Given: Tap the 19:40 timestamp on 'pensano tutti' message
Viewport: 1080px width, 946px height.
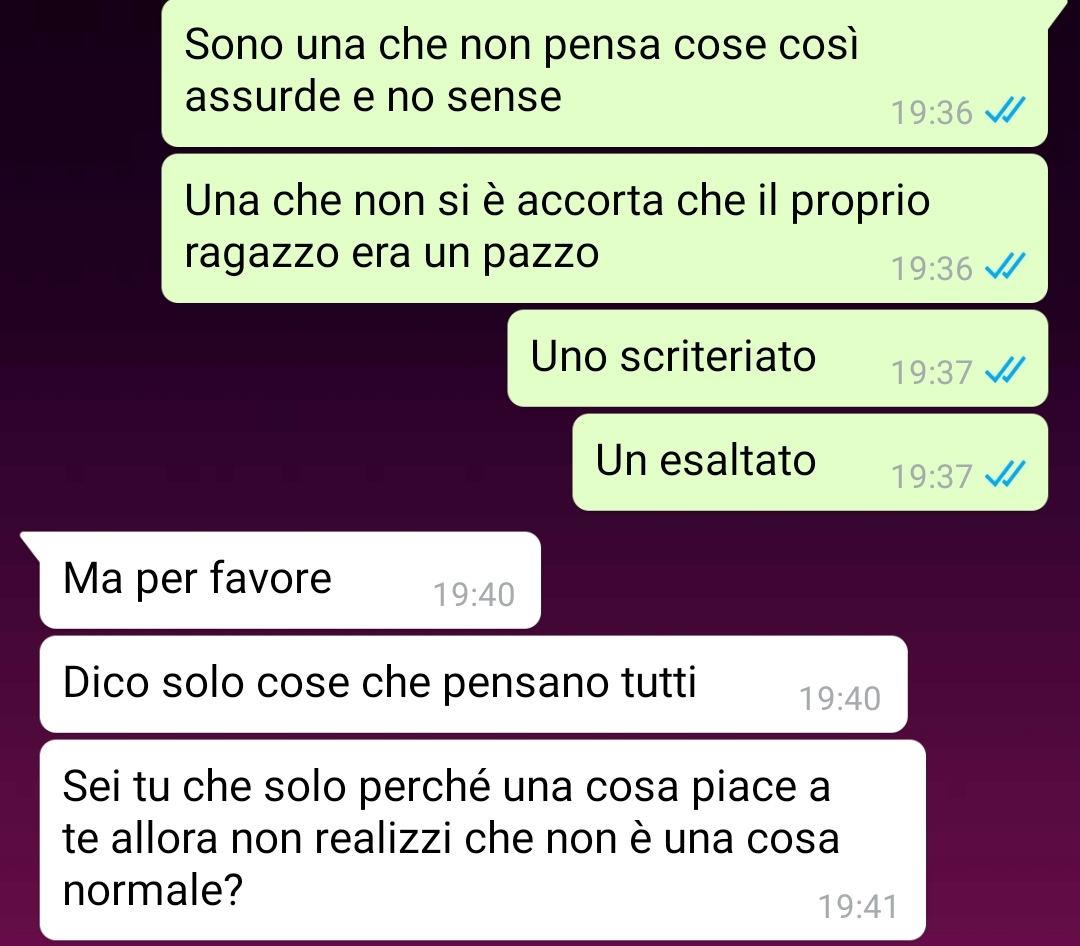Looking at the screenshot, I should [840, 699].
